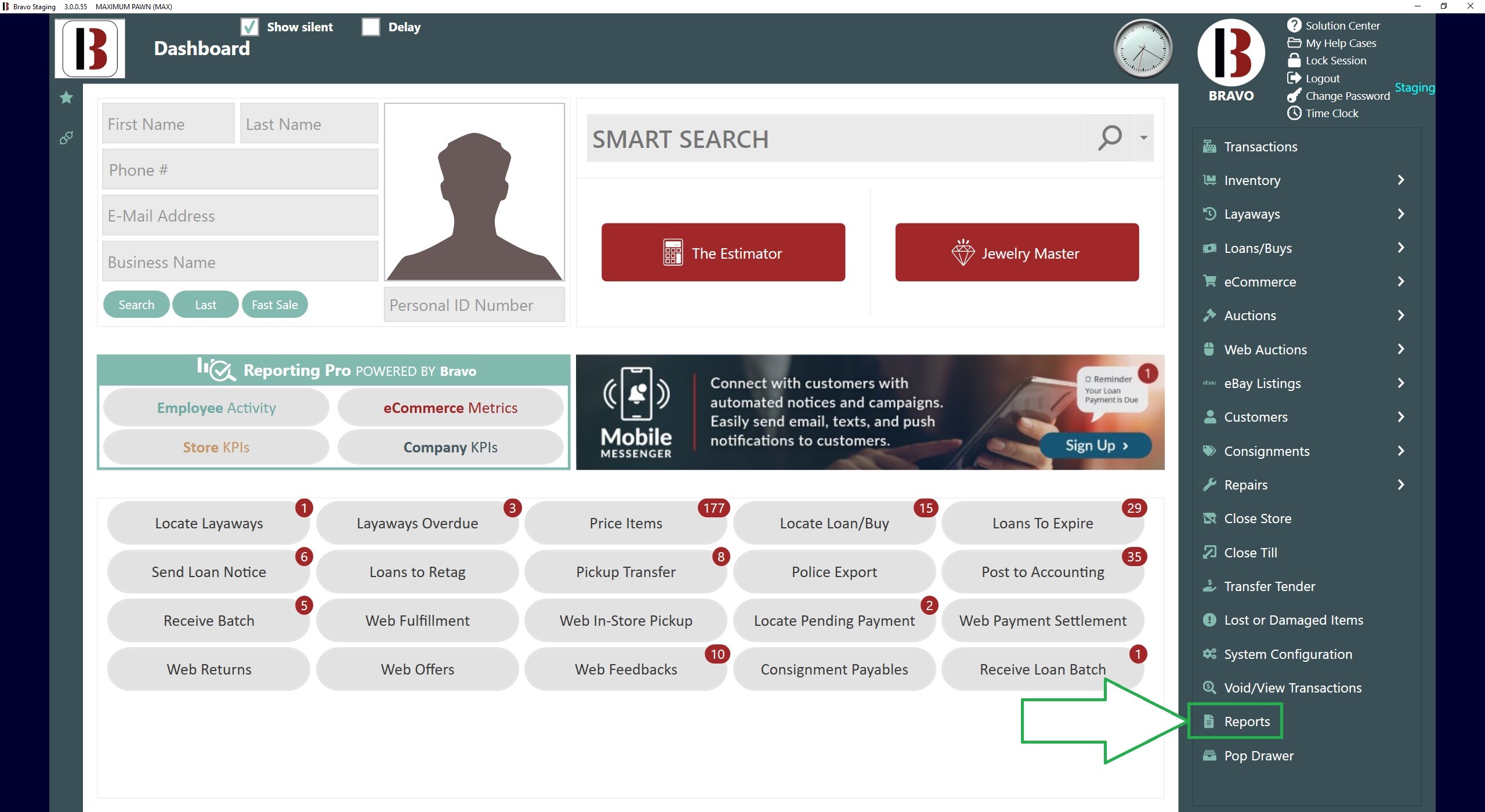Expand the Layaways menu chevron
The height and width of the screenshot is (812, 1485).
1401,213
